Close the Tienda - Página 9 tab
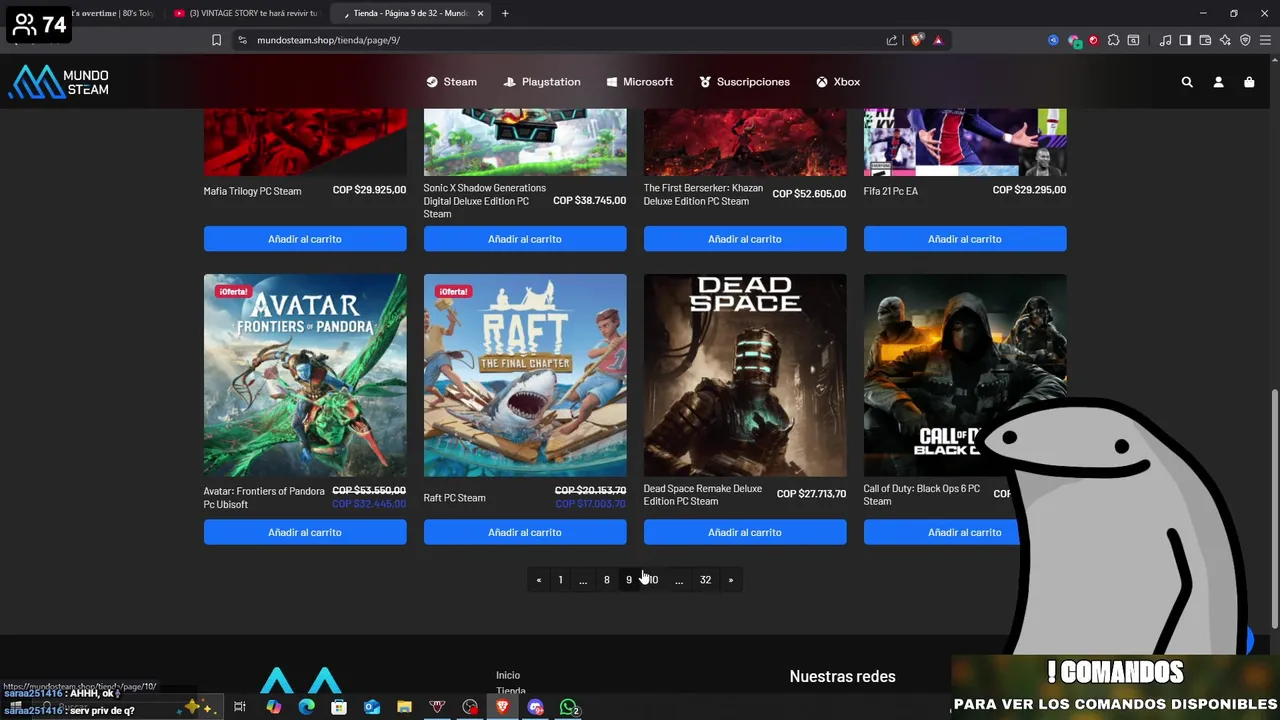1280x720 pixels. coord(481,13)
